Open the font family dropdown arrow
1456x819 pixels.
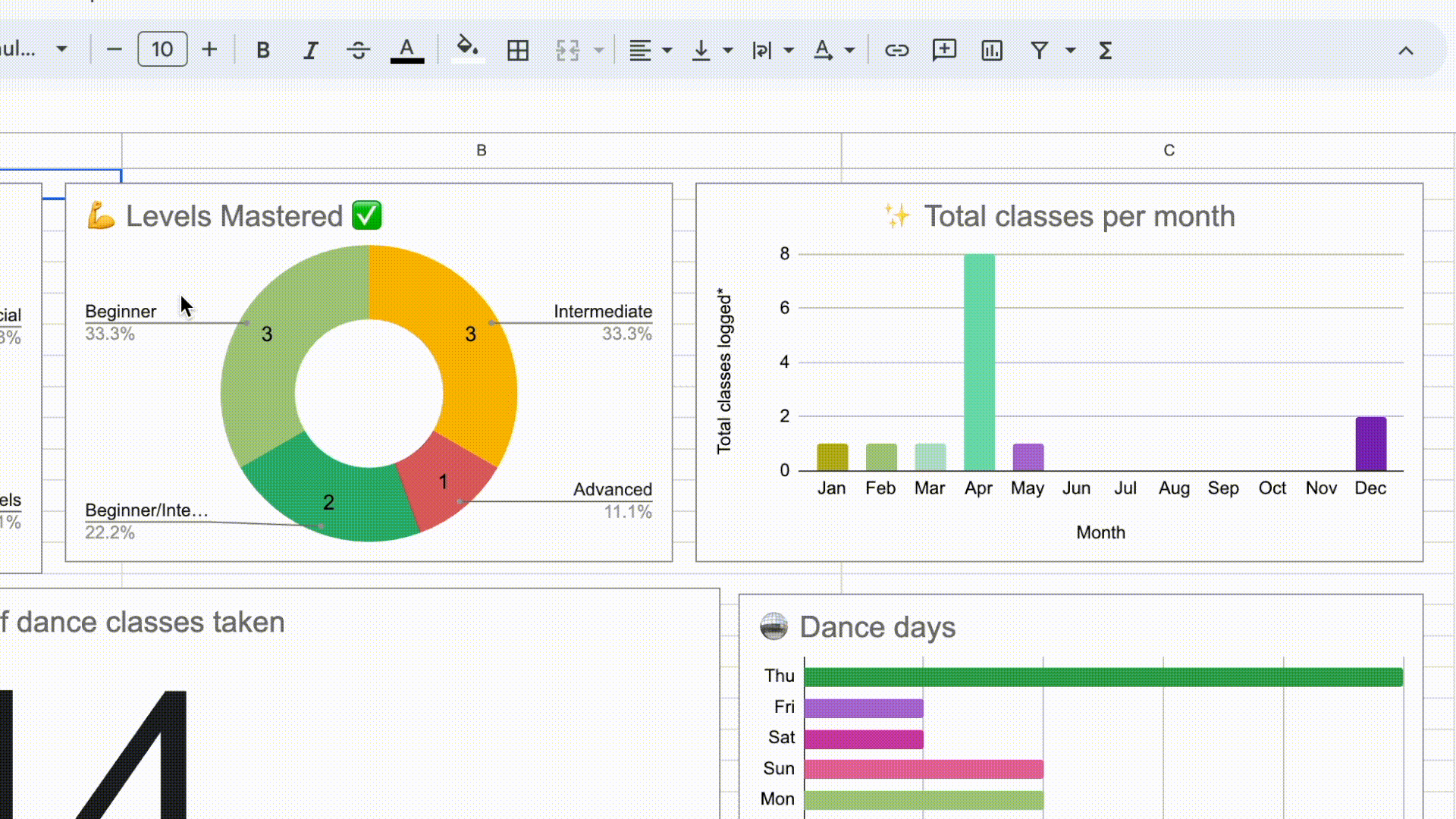coord(62,49)
